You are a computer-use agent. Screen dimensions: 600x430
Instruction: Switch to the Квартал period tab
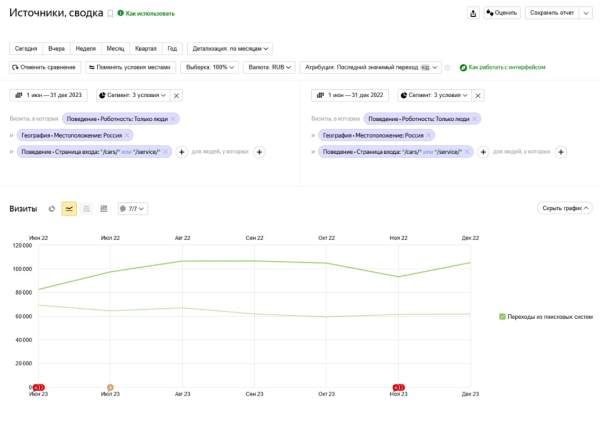(145, 48)
